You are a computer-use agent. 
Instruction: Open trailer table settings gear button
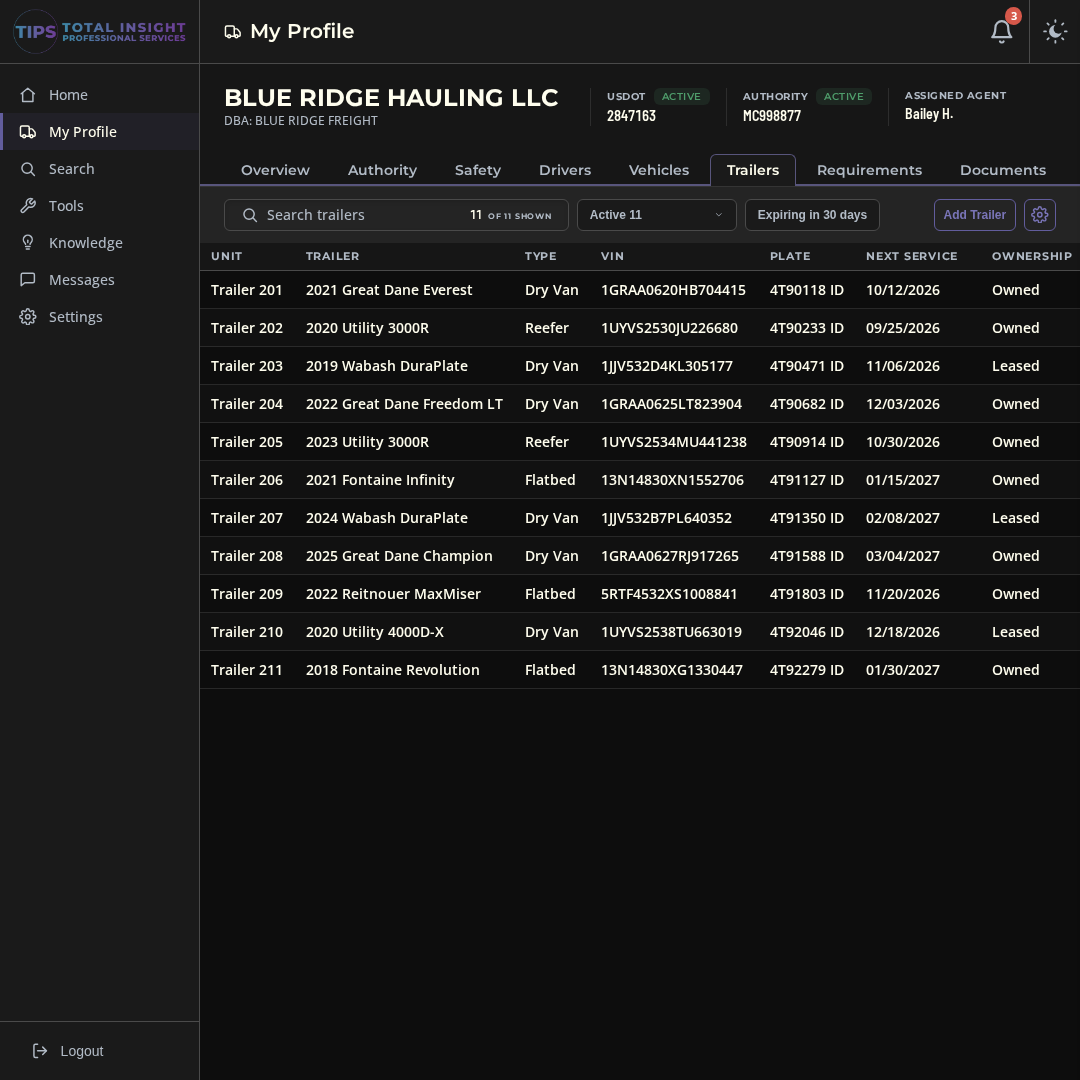pyautogui.click(x=1039, y=215)
